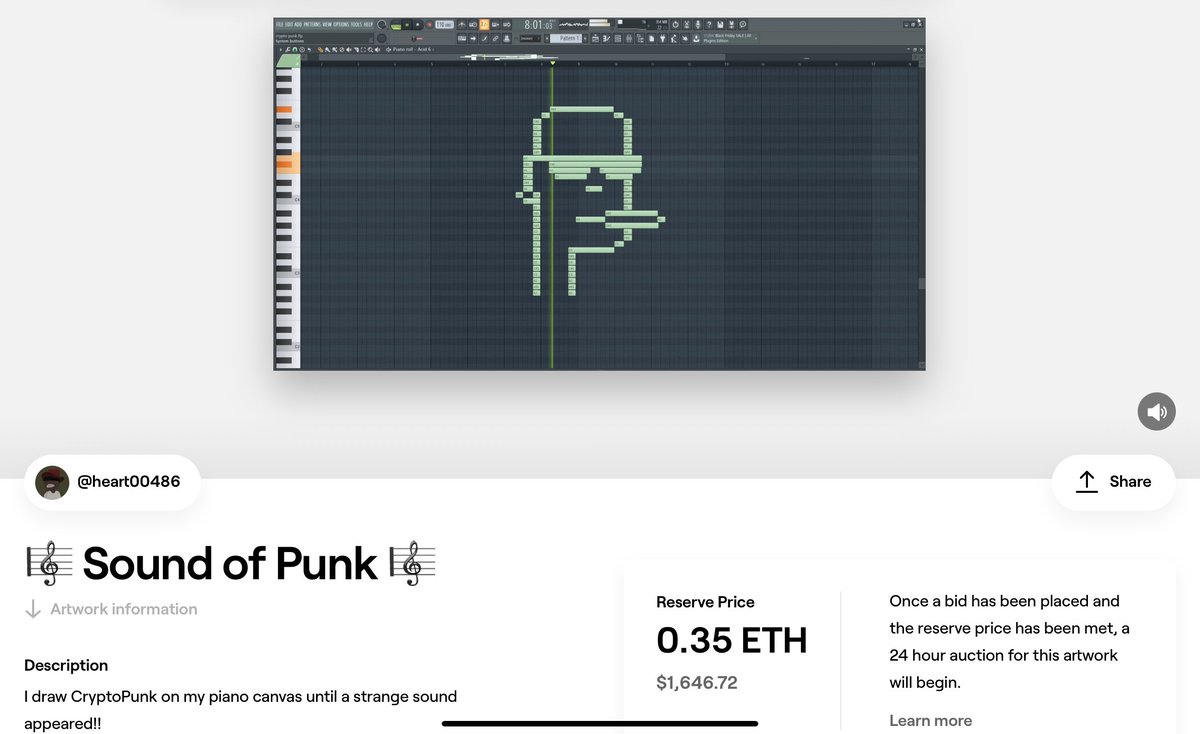
Task: Click the 8:01:03 time display in FL Studio
Action: (x=538, y=25)
